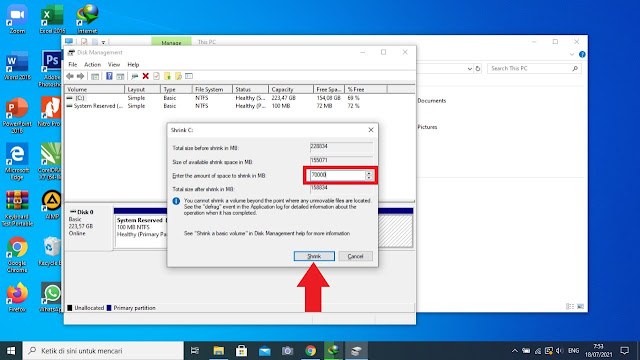Switch to details view icon in Explorer

pos(570,306)
